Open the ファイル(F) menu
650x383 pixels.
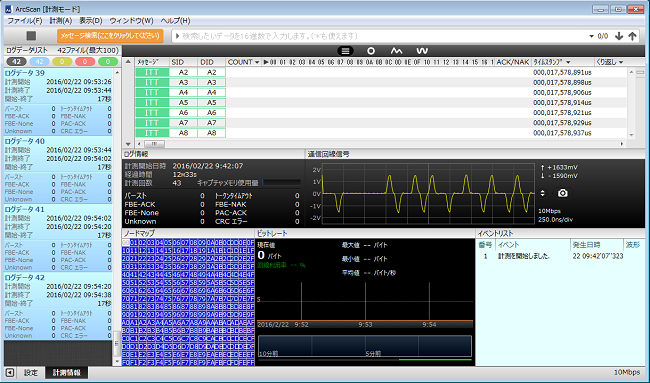[25, 20]
